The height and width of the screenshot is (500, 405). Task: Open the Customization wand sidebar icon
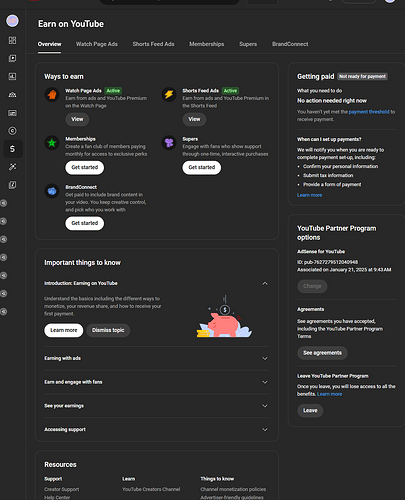pos(12,167)
